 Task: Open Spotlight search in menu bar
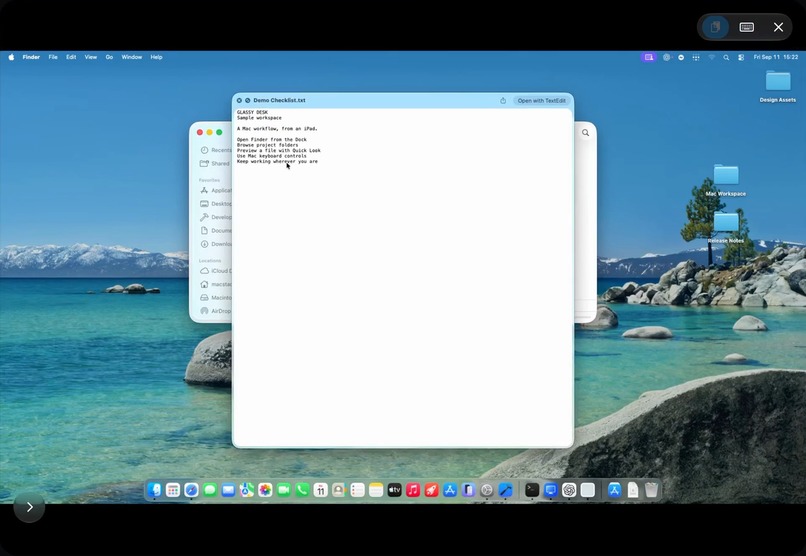click(x=726, y=58)
